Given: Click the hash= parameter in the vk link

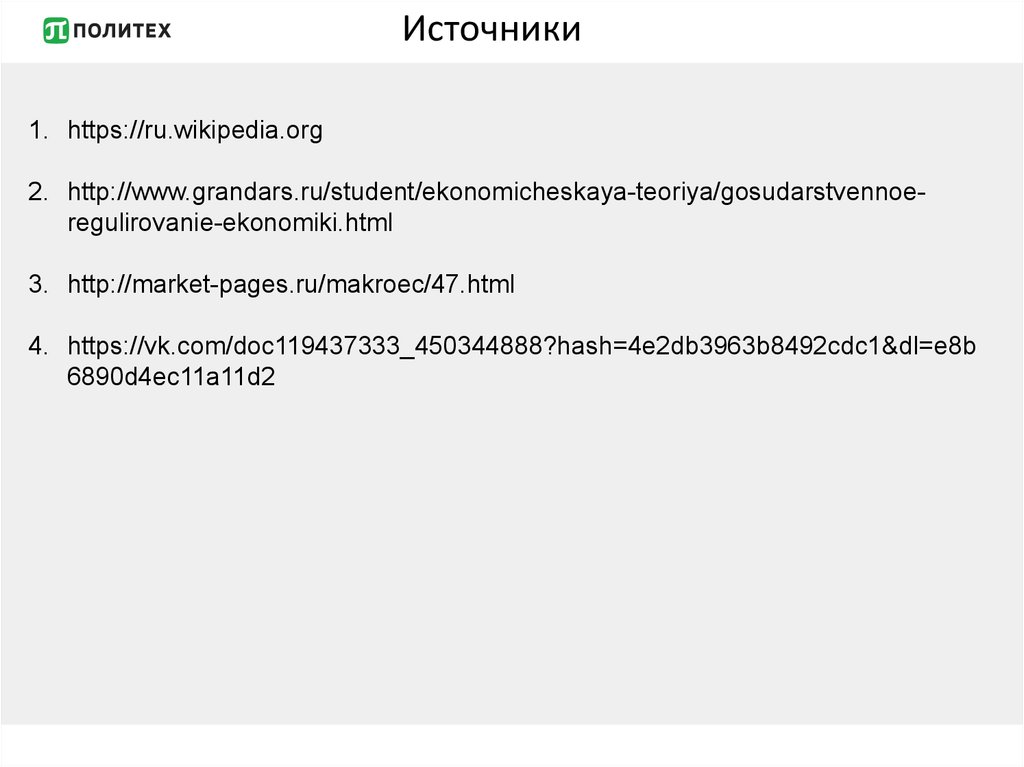Looking at the screenshot, I should point(585,347).
